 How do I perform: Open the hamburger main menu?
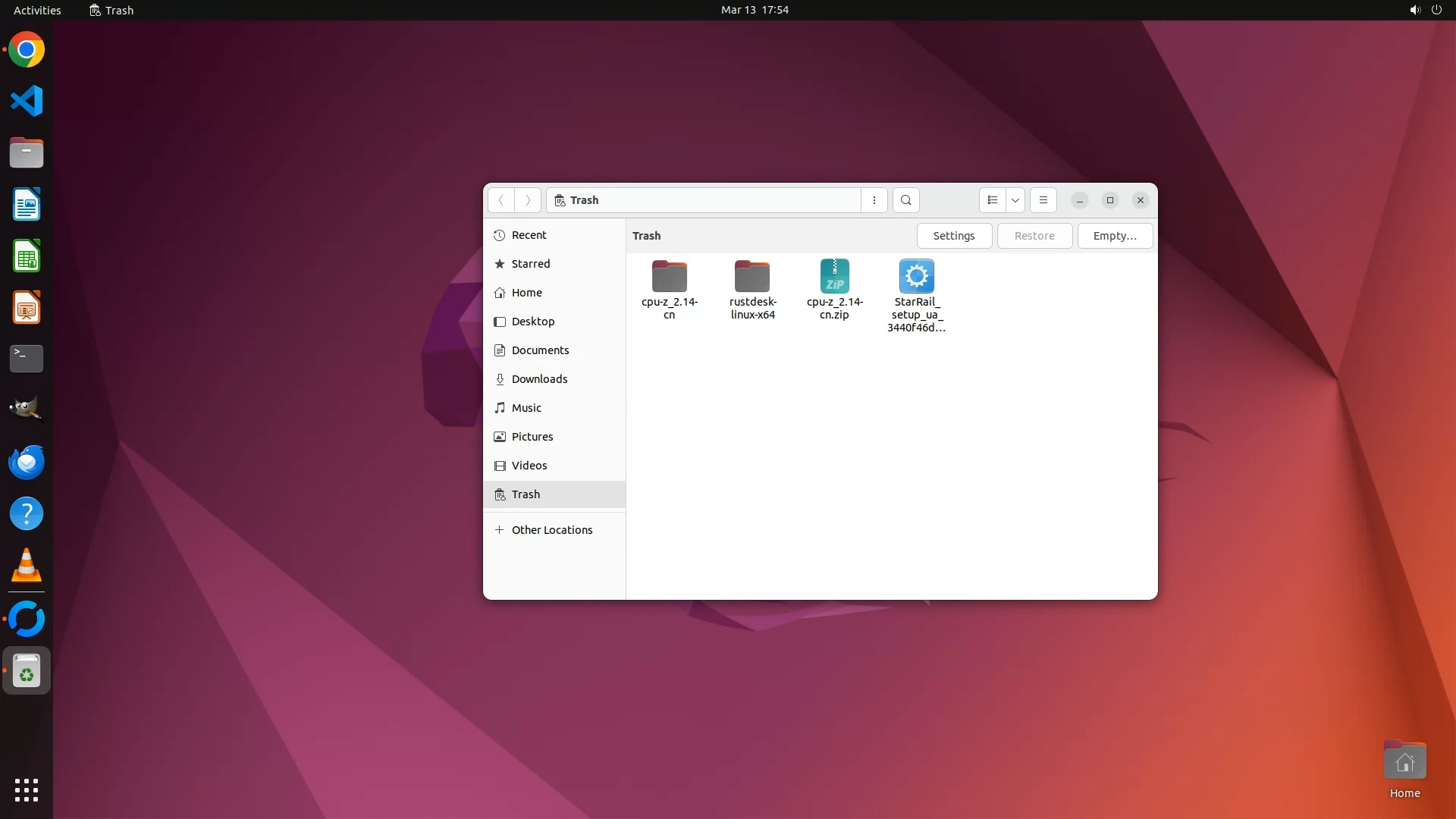tap(1043, 200)
